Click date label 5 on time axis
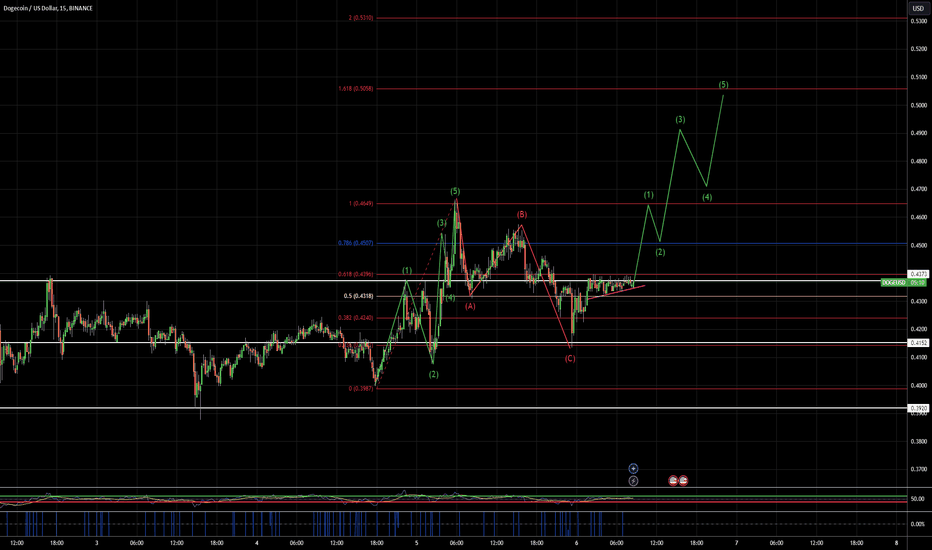932x550 pixels. pos(417,543)
